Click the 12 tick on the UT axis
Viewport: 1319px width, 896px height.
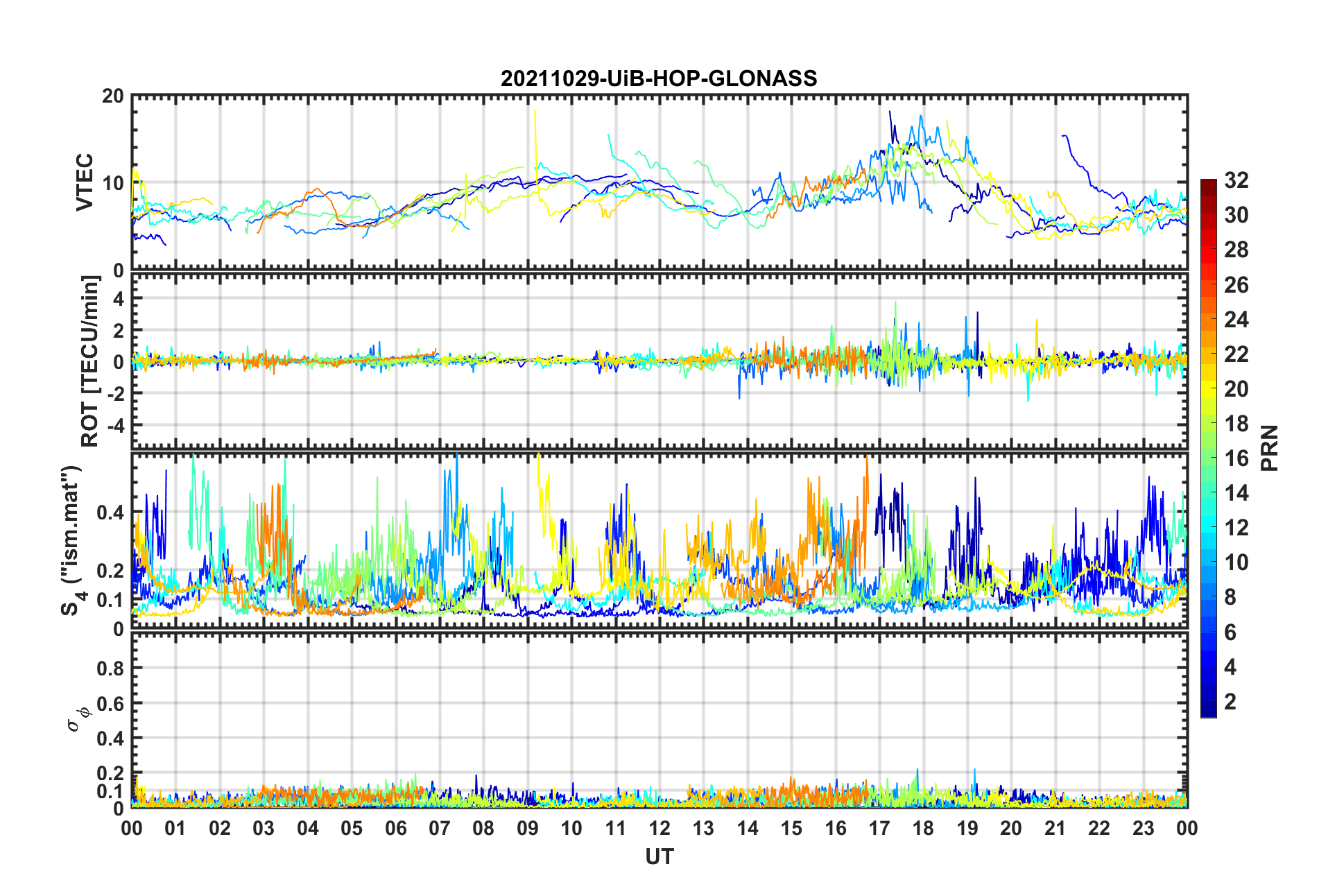pyautogui.click(x=659, y=828)
